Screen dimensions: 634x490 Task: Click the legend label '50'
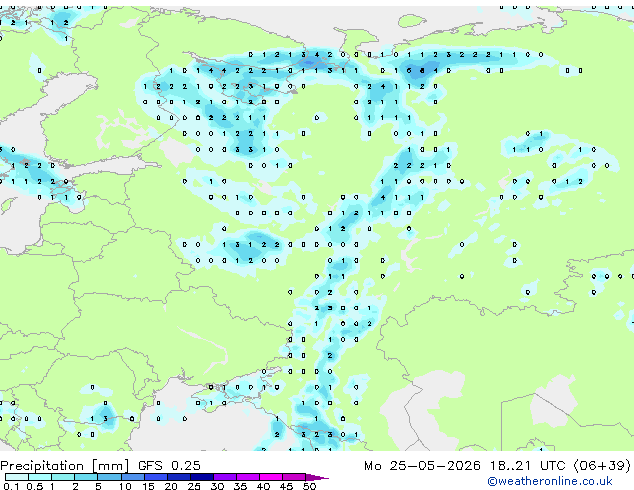click(309, 486)
